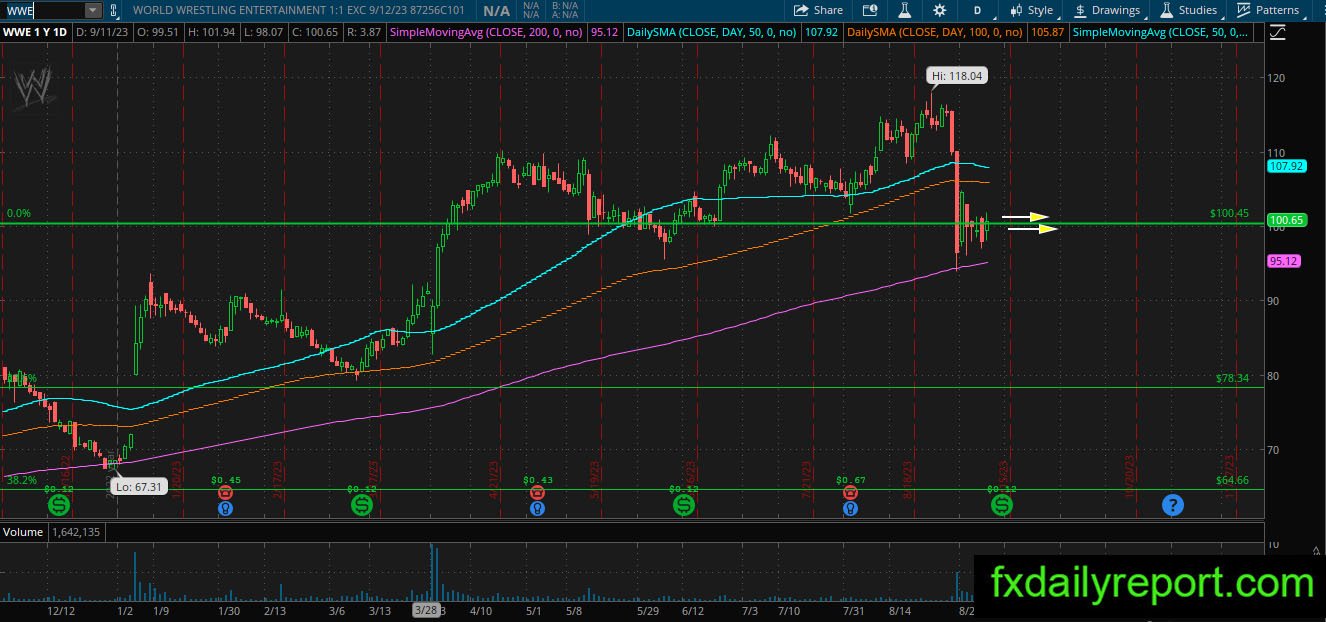
Task: Open the Style dropdown menu
Action: 1030,10
